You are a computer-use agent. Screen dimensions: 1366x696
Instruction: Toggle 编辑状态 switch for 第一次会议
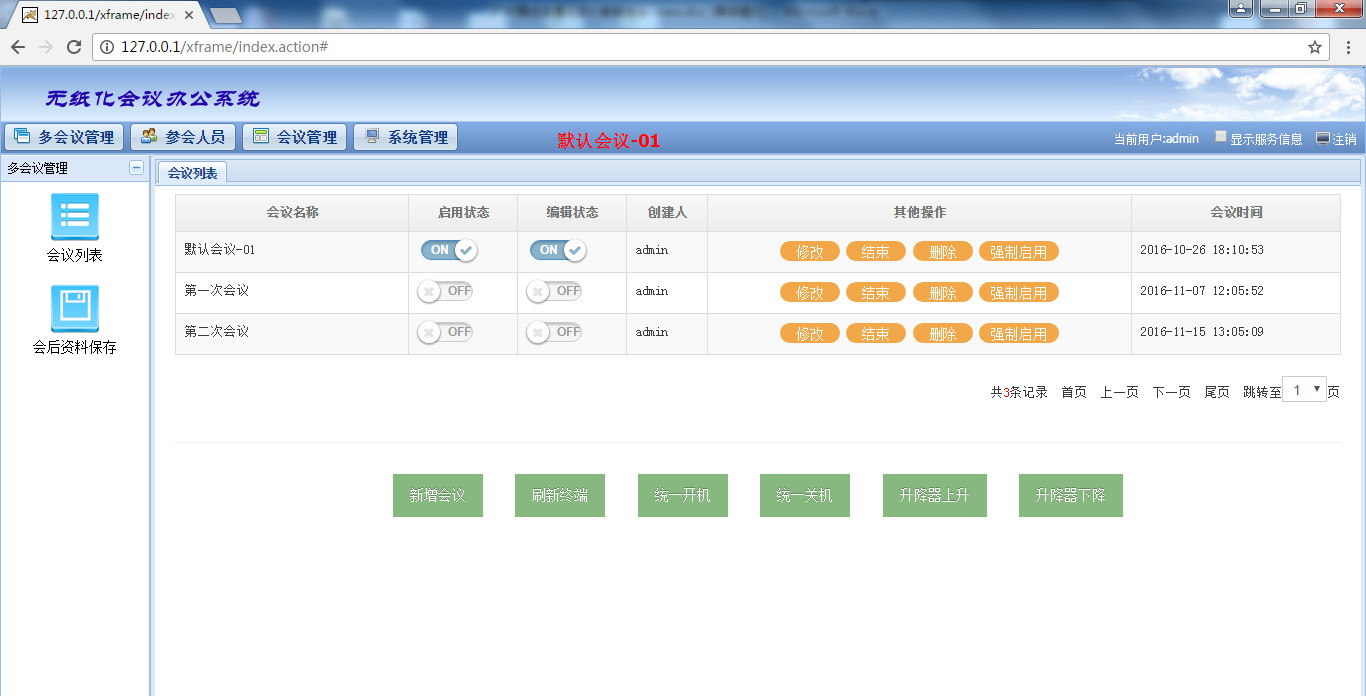(x=554, y=291)
